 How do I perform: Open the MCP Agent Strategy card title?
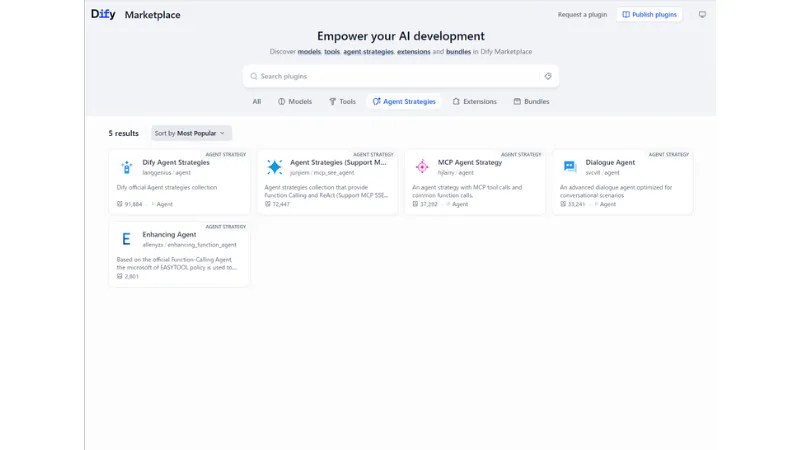(x=470, y=162)
